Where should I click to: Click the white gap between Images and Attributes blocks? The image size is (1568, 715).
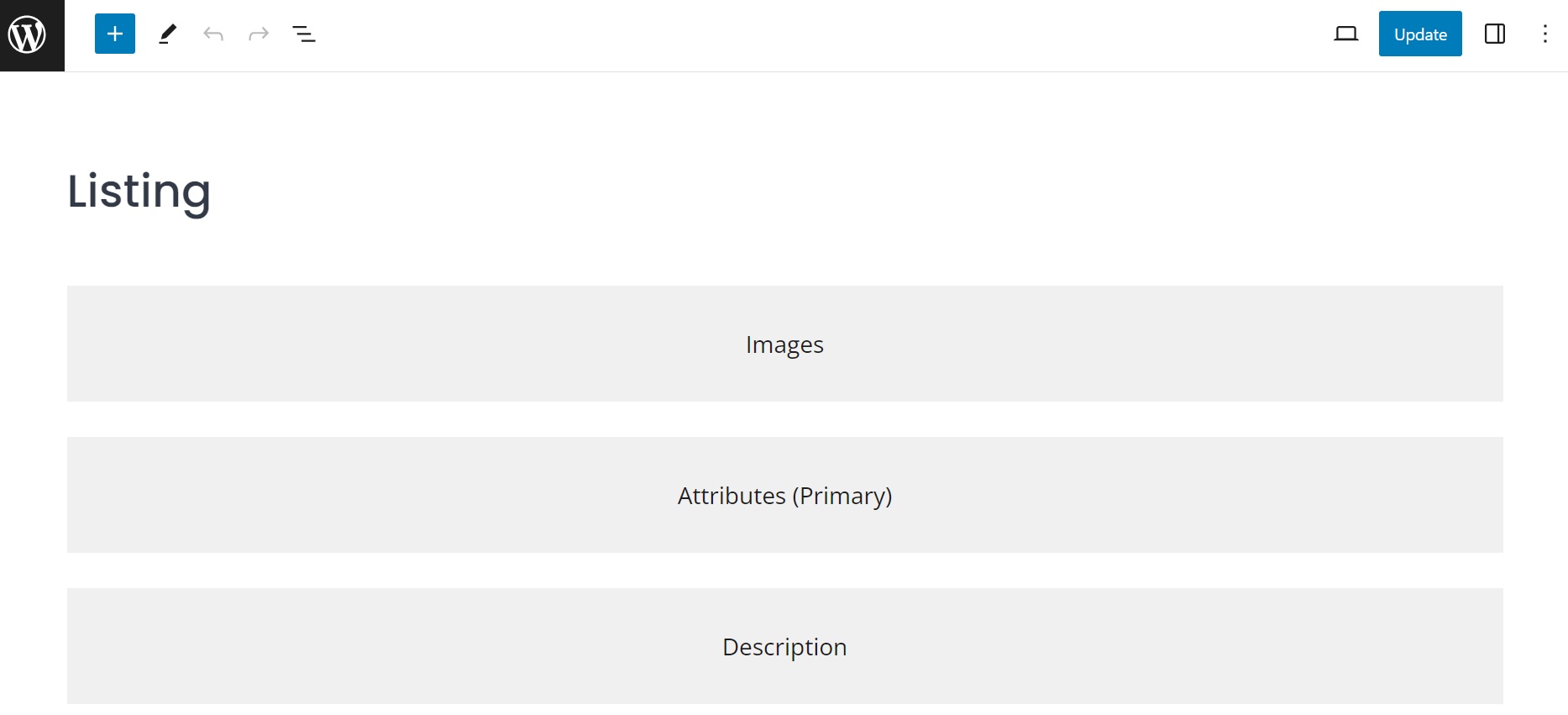(x=785, y=419)
